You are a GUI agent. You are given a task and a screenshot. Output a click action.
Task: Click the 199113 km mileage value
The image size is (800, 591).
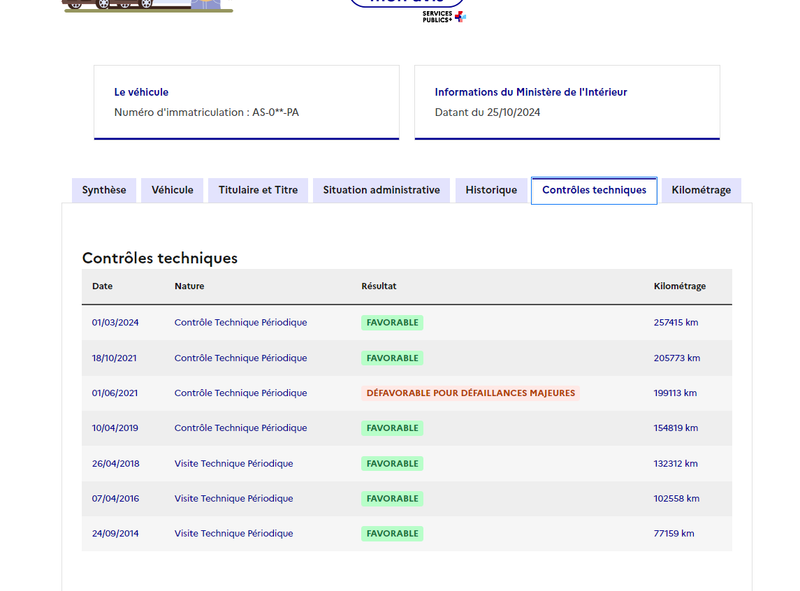[x=675, y=393]
